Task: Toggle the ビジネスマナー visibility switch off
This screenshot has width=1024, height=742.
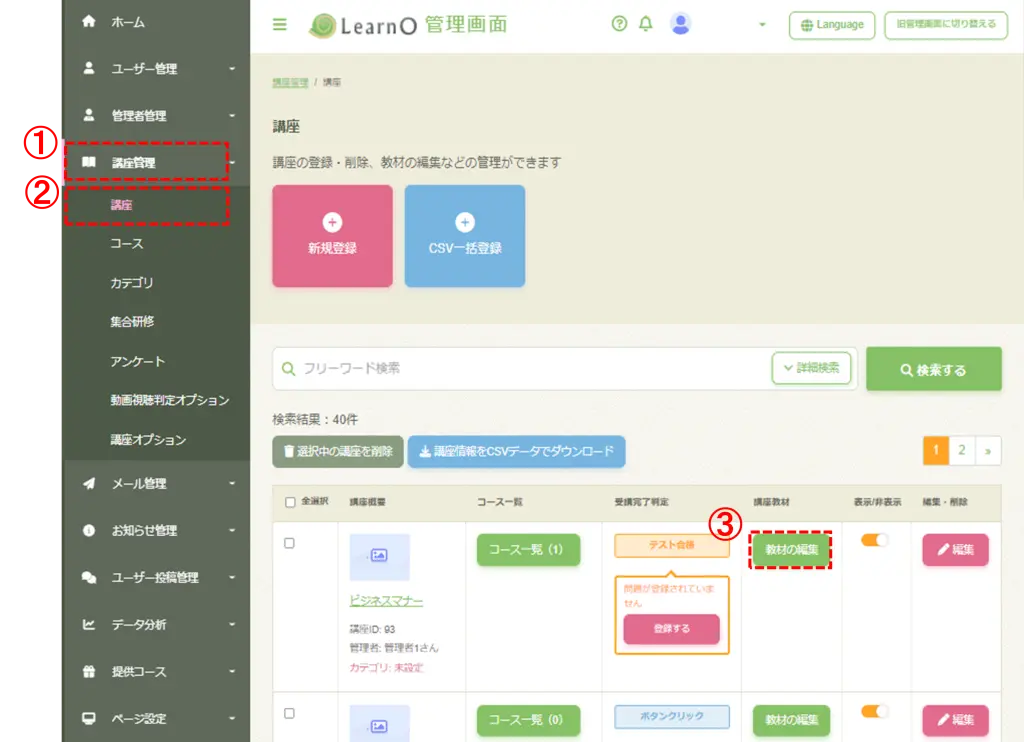Action: (874, 540)
